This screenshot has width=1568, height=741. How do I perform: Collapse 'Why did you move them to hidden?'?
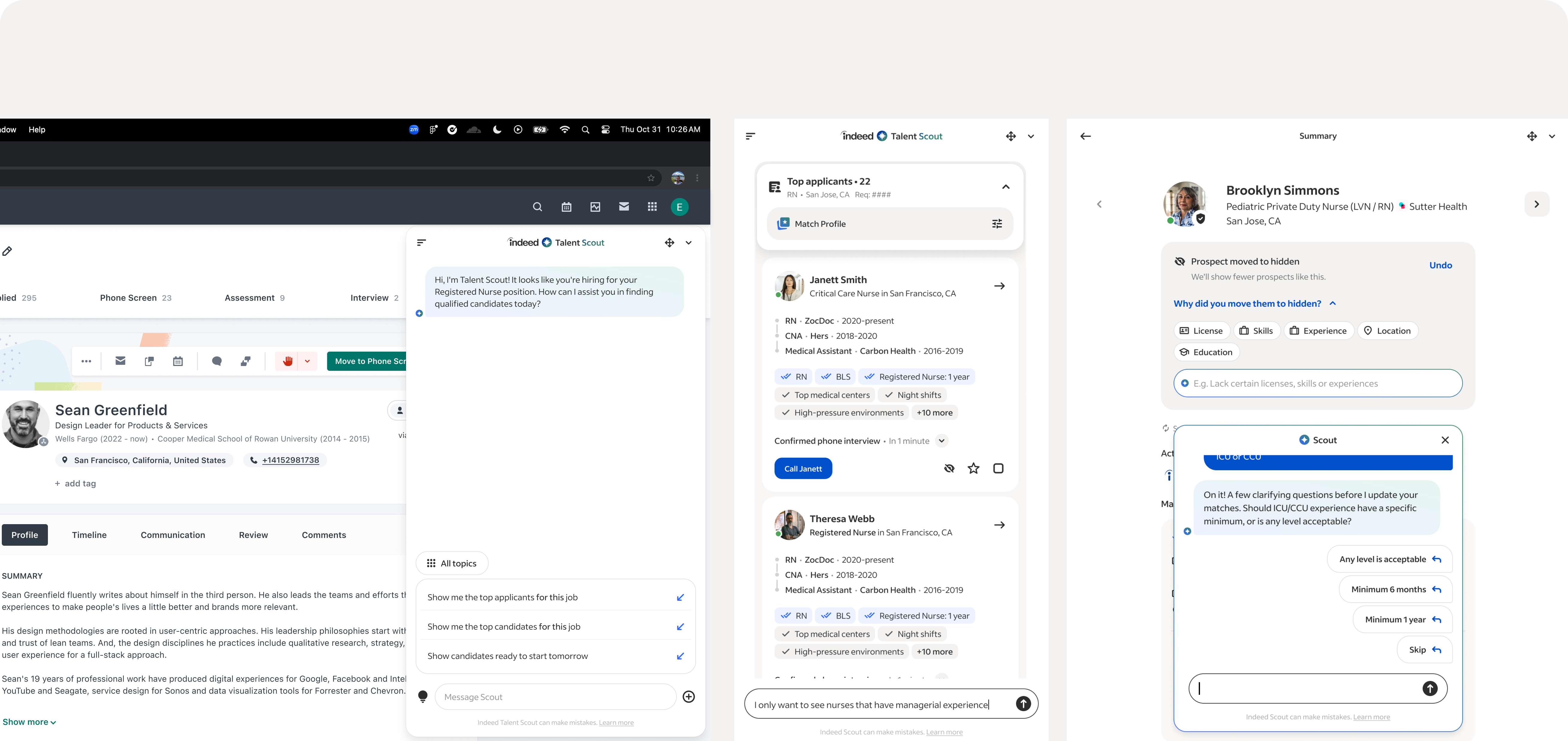point(1332,303)
